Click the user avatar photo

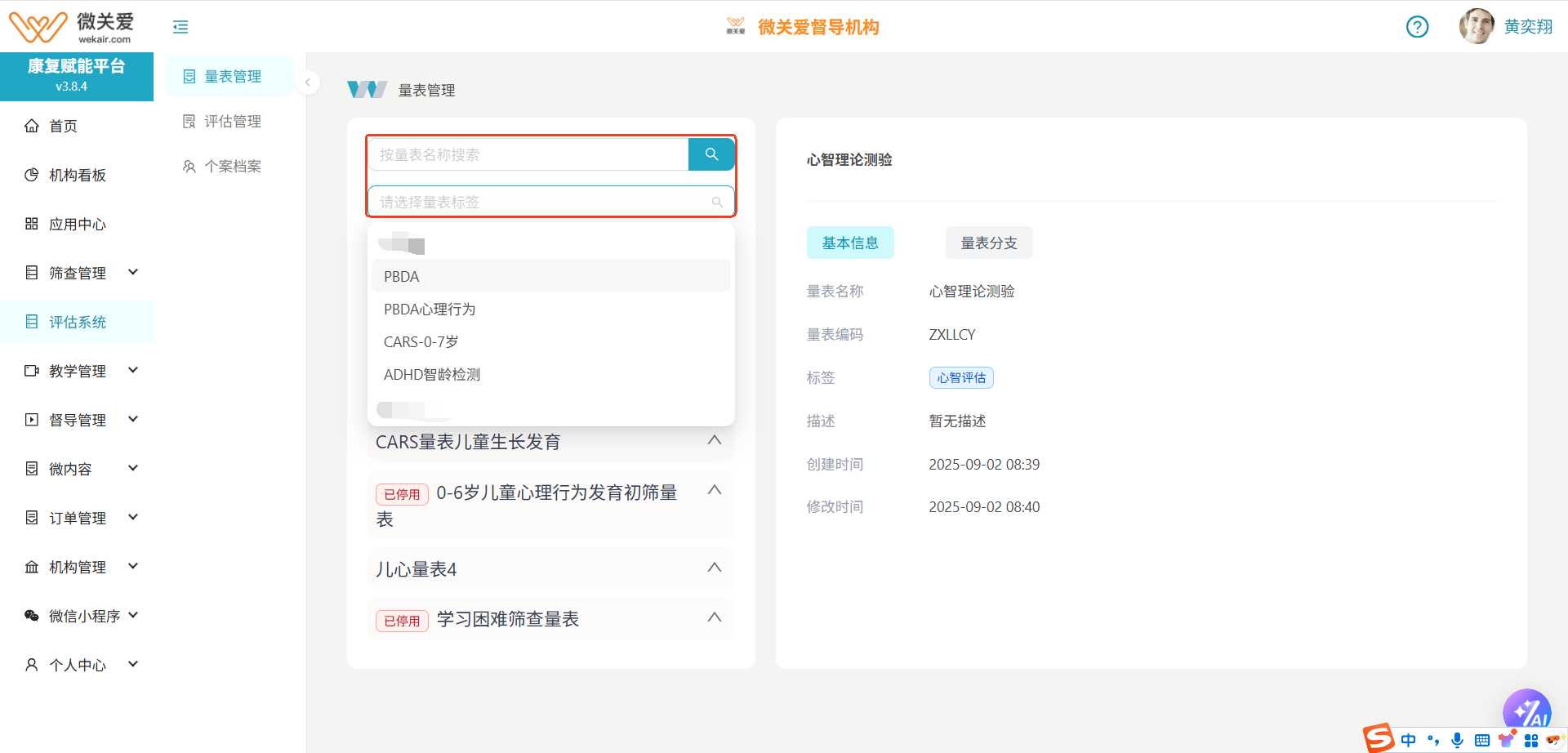click(x=1476, y=26)
